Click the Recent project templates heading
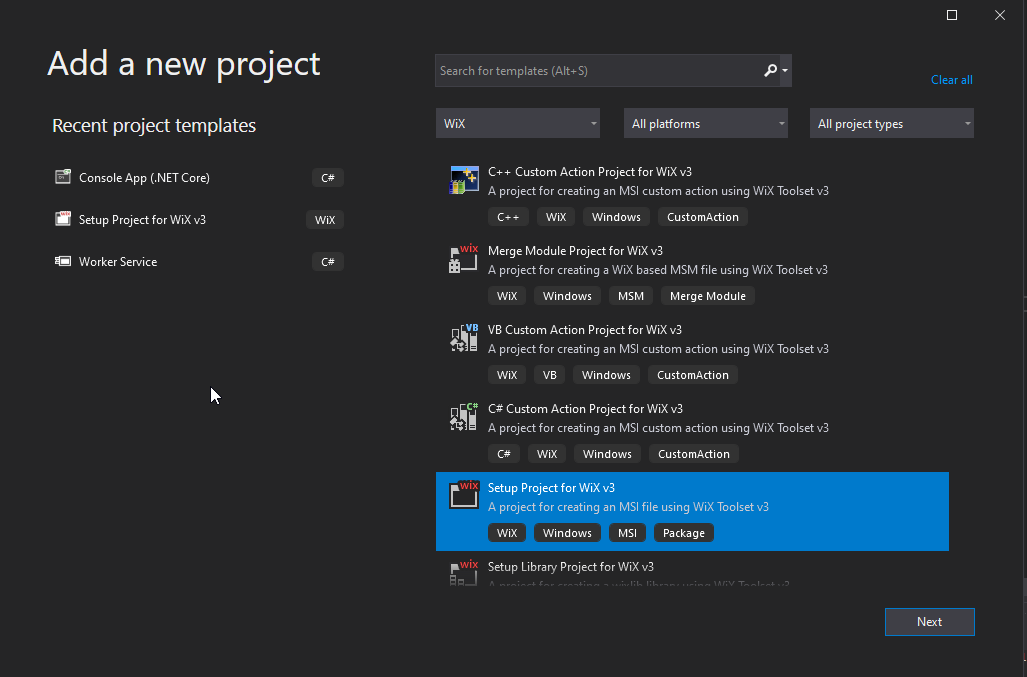 [154, 125]
